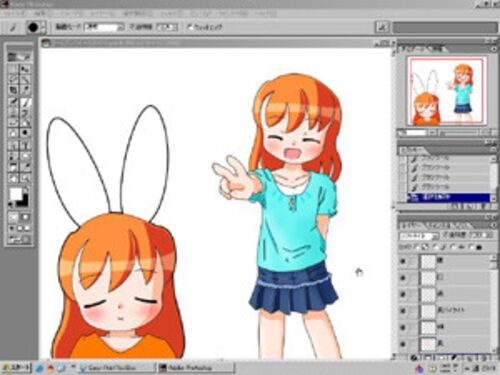Open the Navigator panel flyout menu

pyautogui.click(x=493, y=49)
